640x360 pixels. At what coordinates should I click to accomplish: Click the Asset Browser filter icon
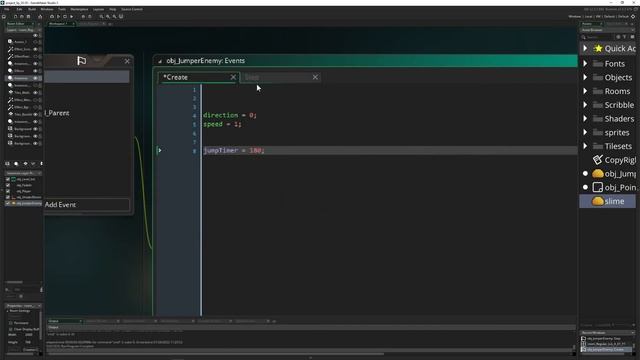pyautogui.click(x=625, y=37)
